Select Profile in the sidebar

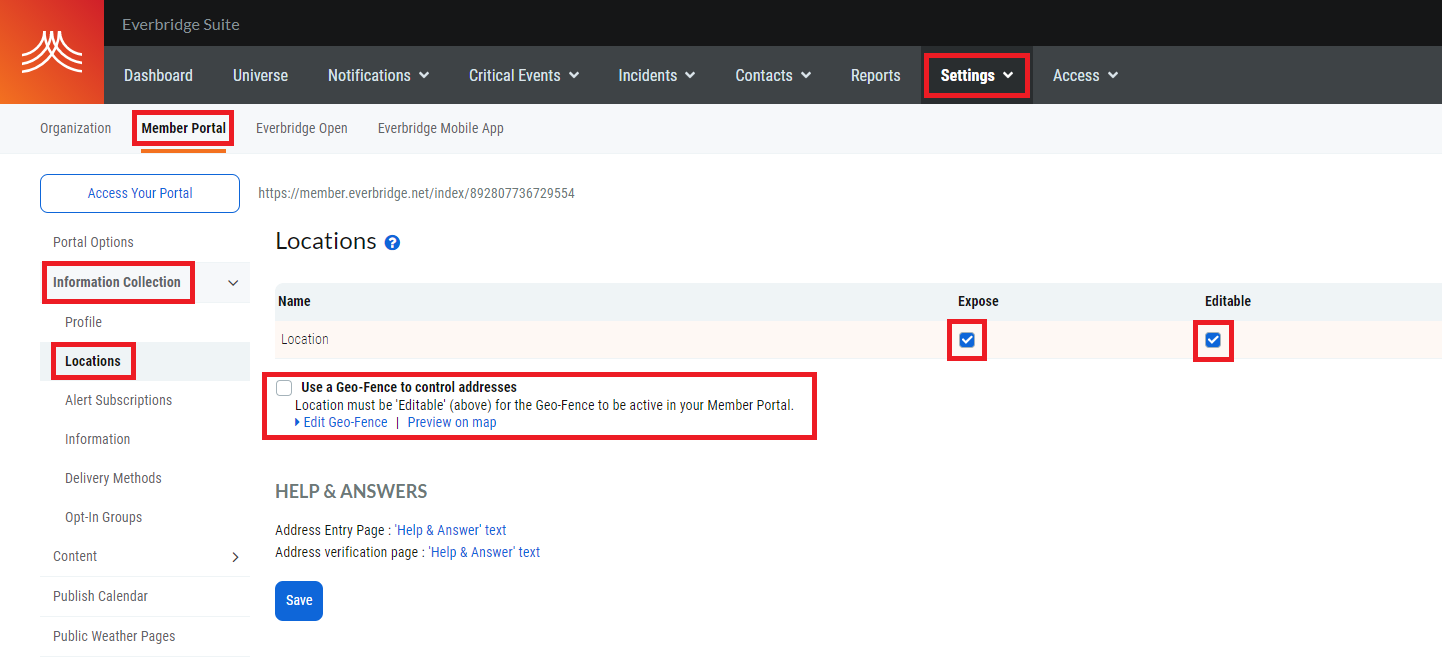pos(83,322)
